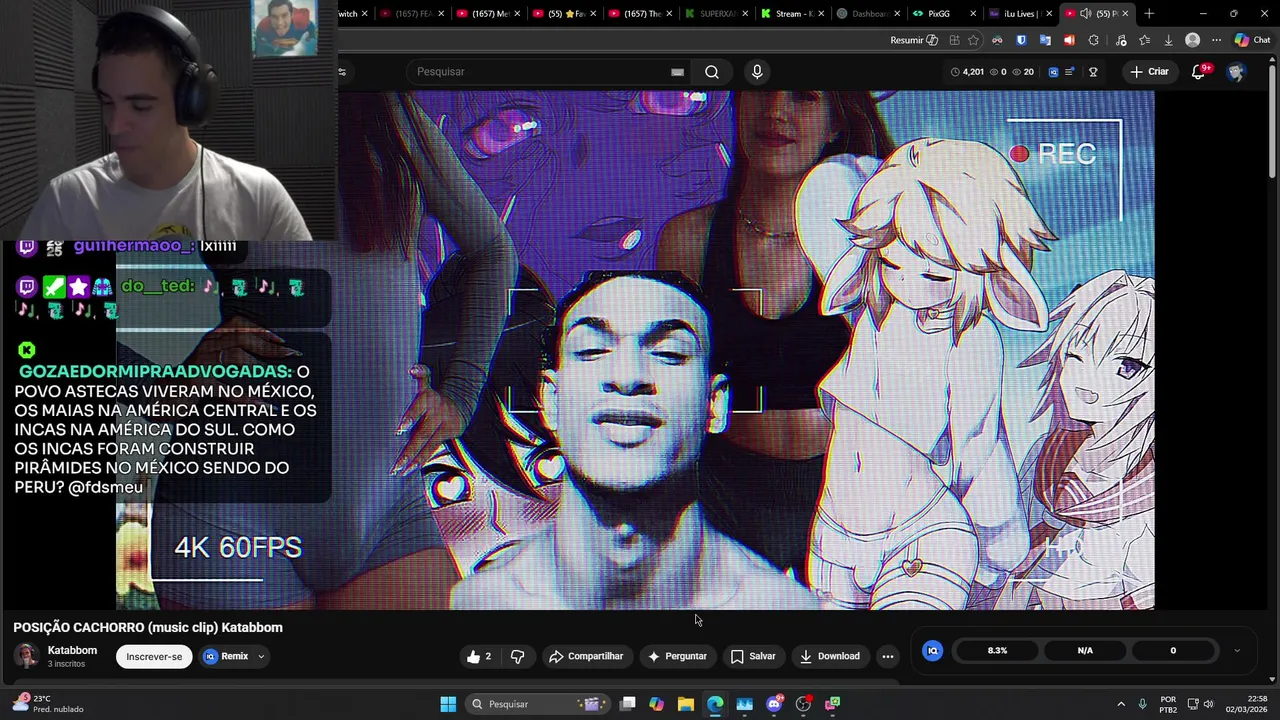Open browser extensions puzzle icon

point(1093,40)
